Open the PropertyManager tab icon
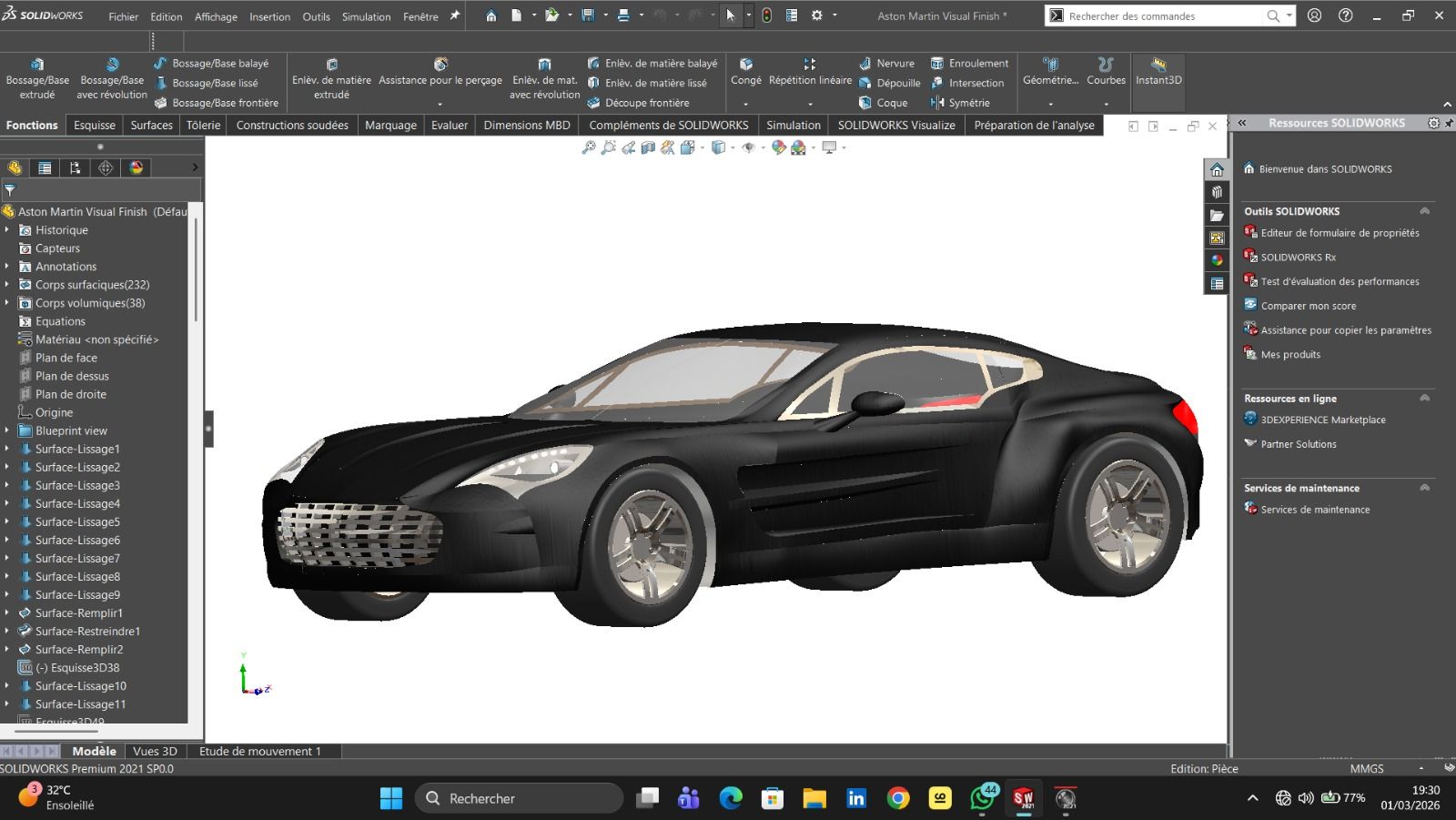Image resolution: width=1456 pixels, height=820 pixels. click(45, 167)
